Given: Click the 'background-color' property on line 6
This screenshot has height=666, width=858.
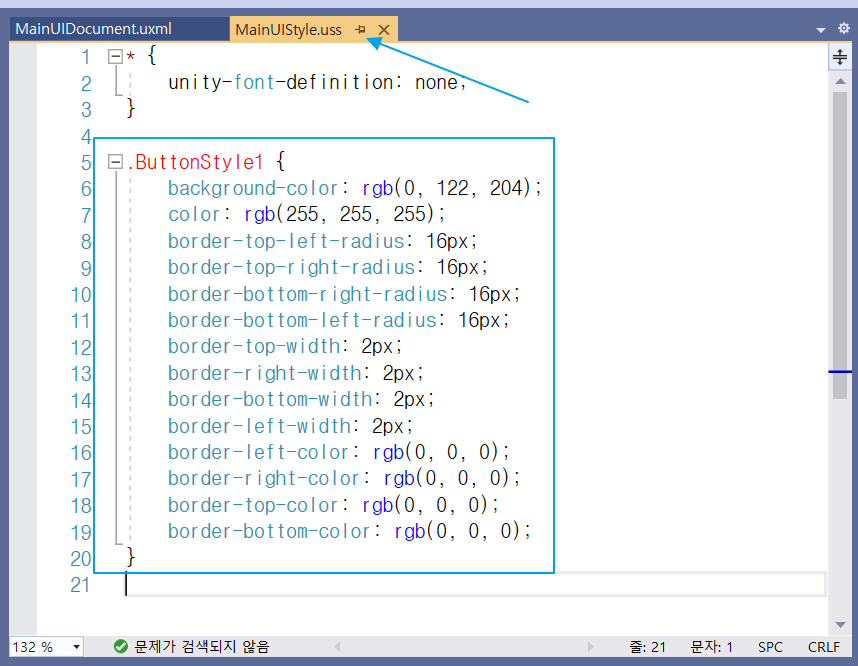Looking at the screenshot, I should coord(253,188).
